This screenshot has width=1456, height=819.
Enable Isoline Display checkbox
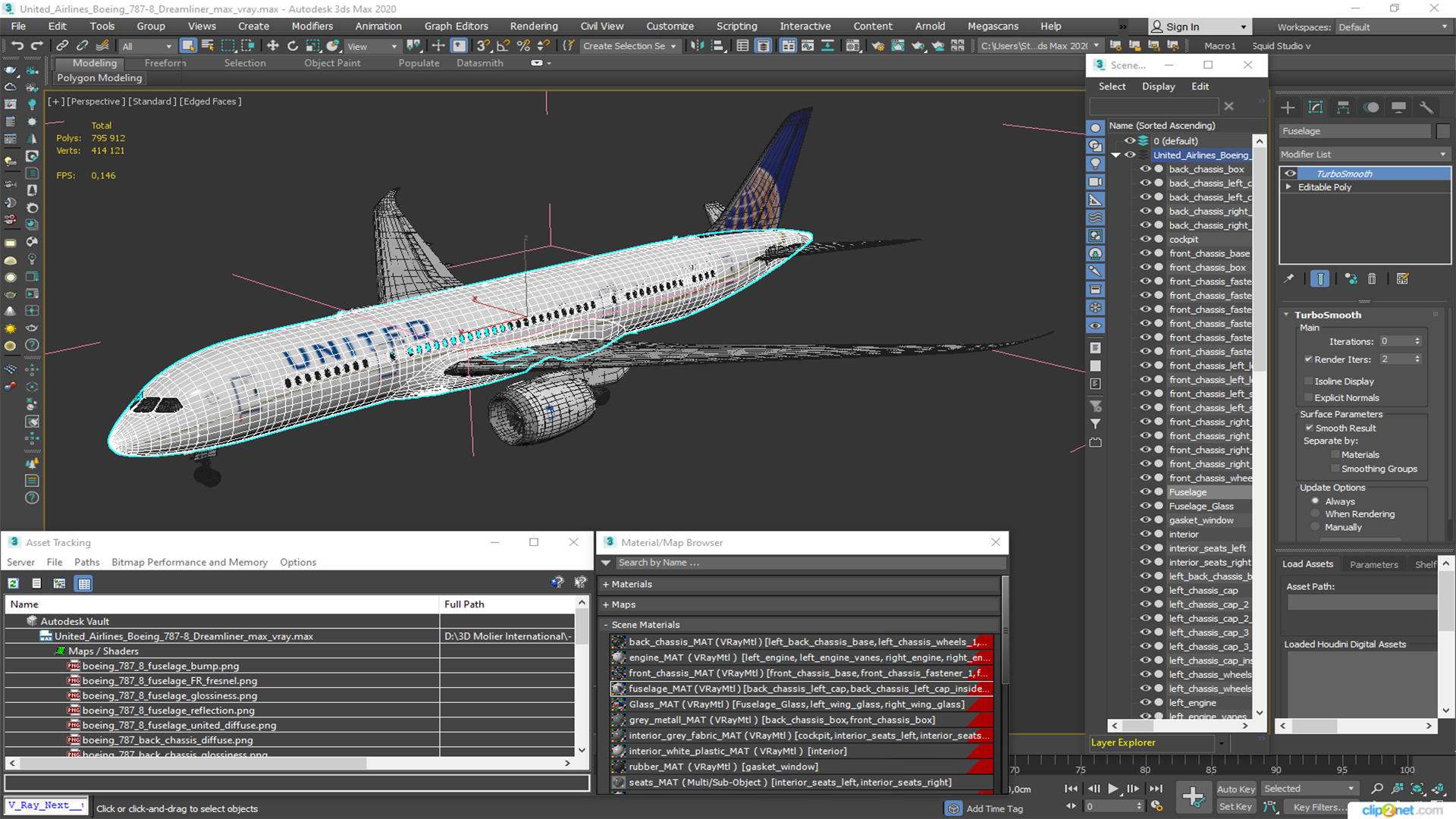1308,381
